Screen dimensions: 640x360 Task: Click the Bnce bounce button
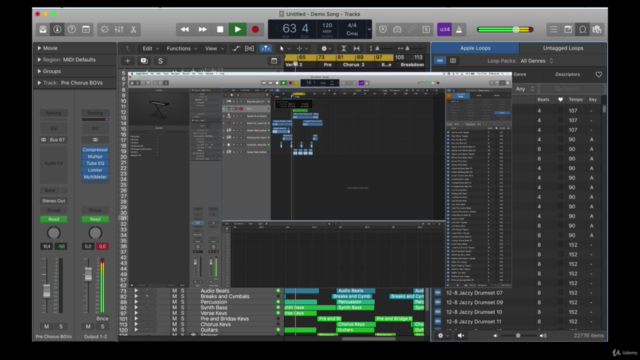coord(102,318)
